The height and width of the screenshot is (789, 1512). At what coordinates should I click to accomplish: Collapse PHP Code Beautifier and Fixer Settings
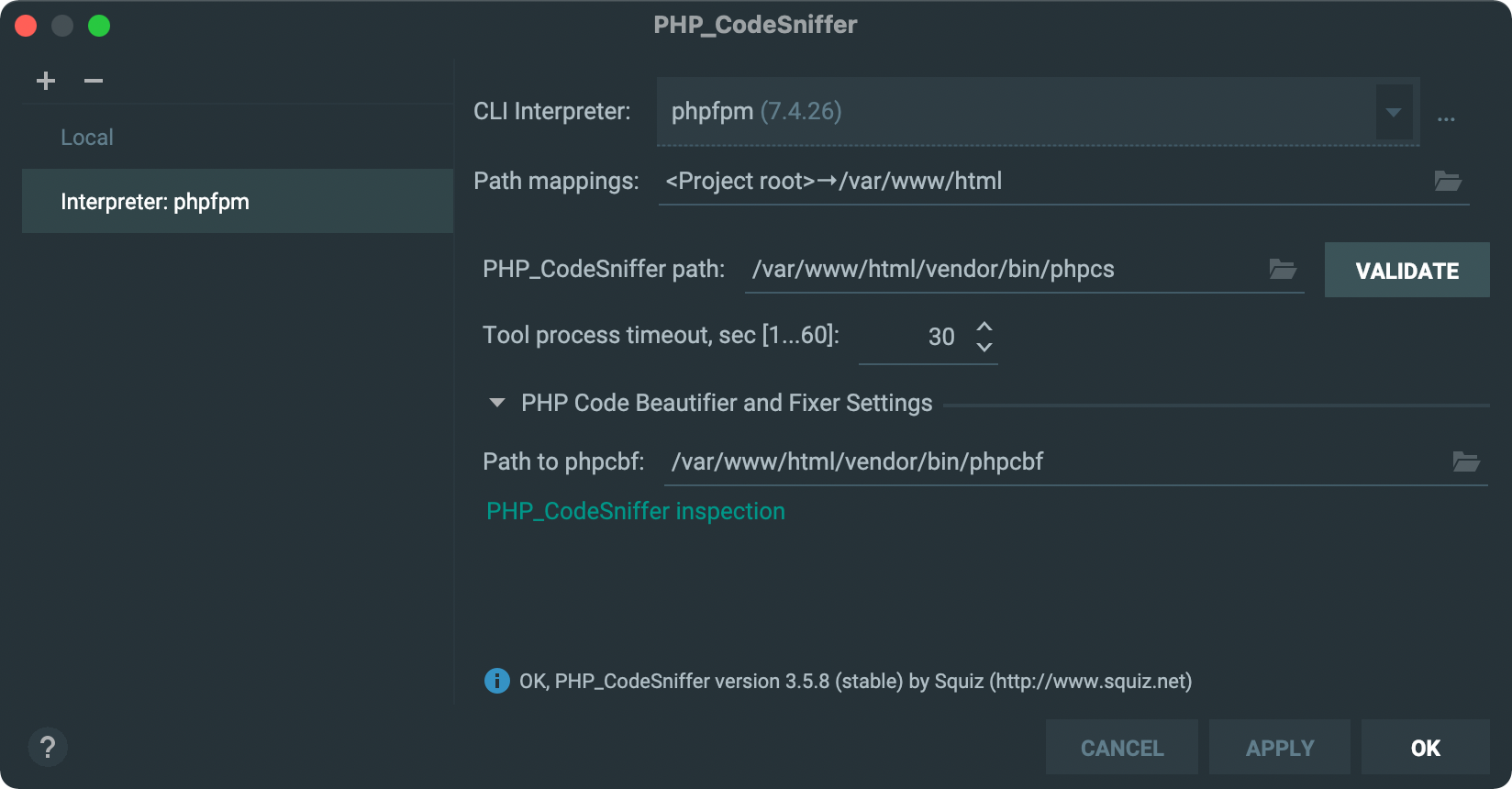point(497,403)
